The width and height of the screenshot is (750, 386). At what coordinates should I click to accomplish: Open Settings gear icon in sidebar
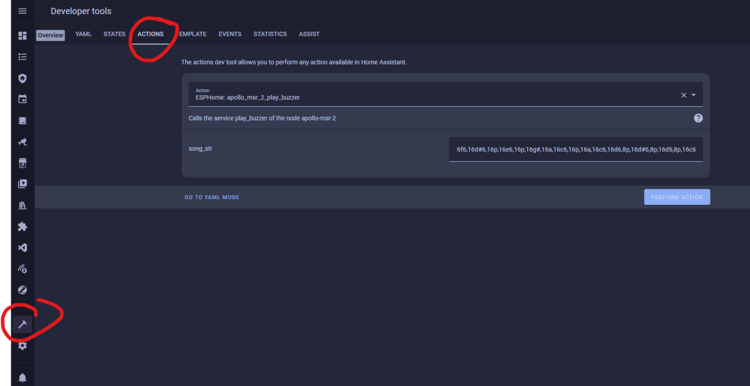[x=22, y=345]
